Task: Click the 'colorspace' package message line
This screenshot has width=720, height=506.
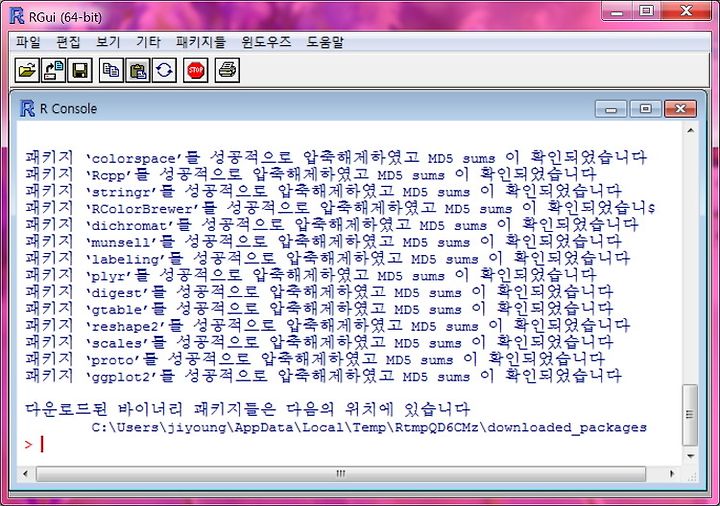Action: pyautogui.click(x=336, y=157)
